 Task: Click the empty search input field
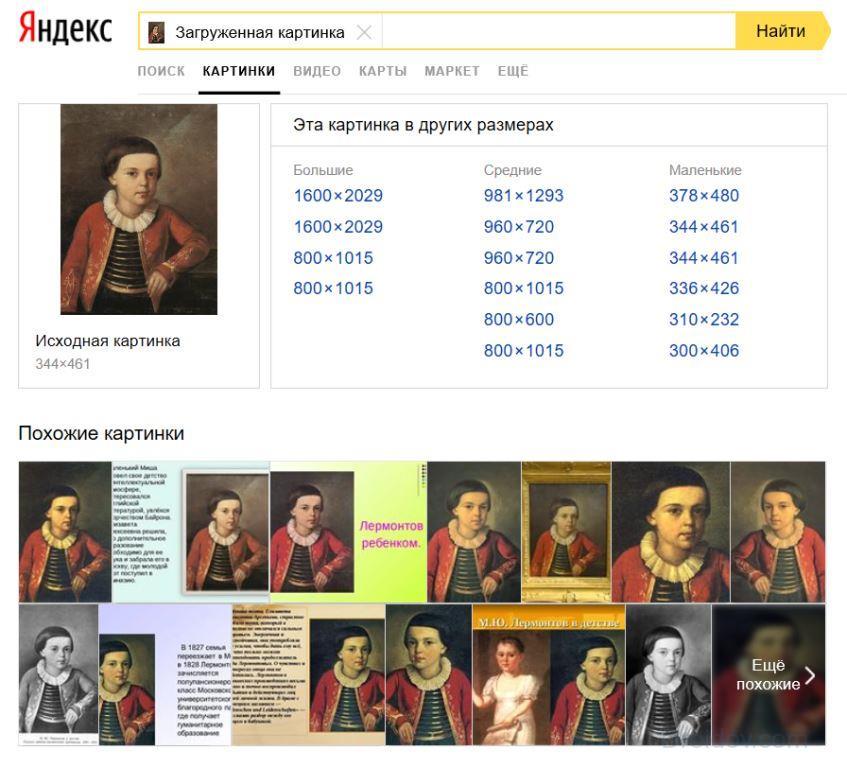[x=559, y=31]
